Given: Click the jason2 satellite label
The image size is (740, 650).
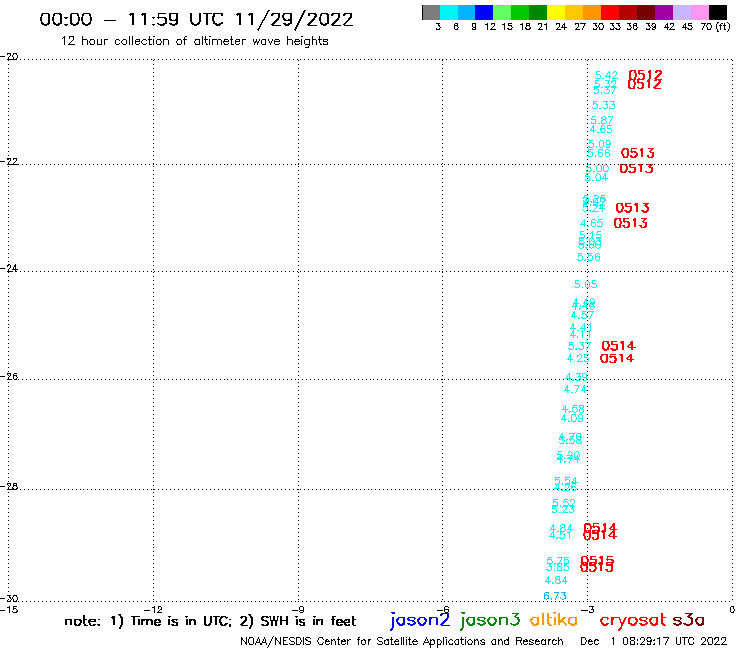Looking at the screenshot, I should click(420, 620).
